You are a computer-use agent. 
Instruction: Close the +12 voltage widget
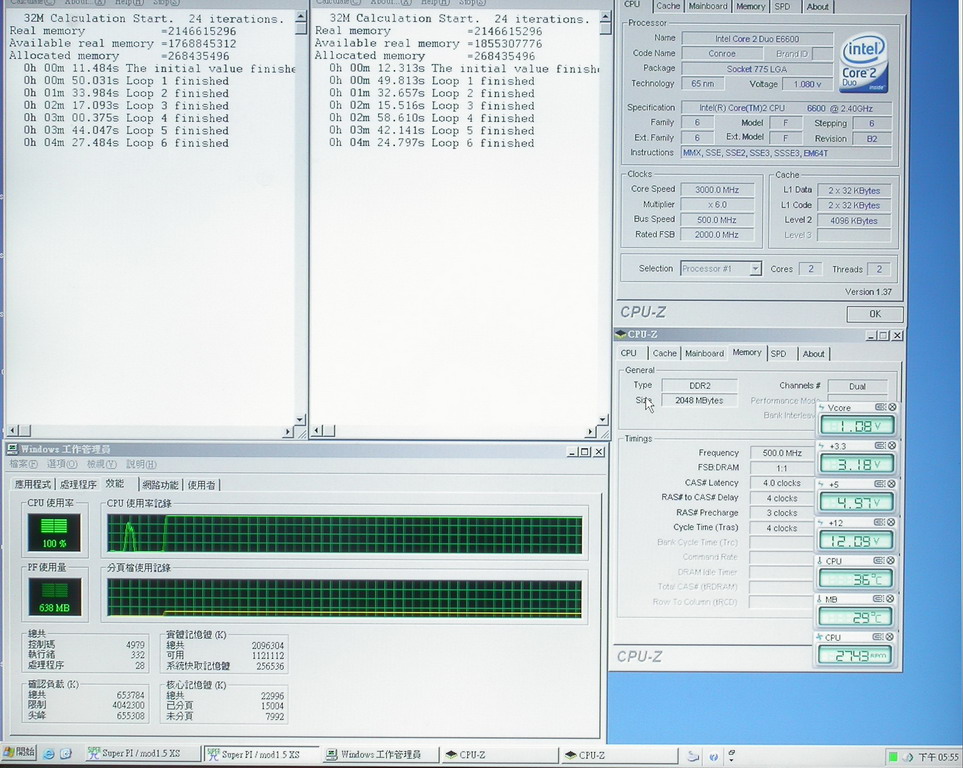(x=892, y=522)
